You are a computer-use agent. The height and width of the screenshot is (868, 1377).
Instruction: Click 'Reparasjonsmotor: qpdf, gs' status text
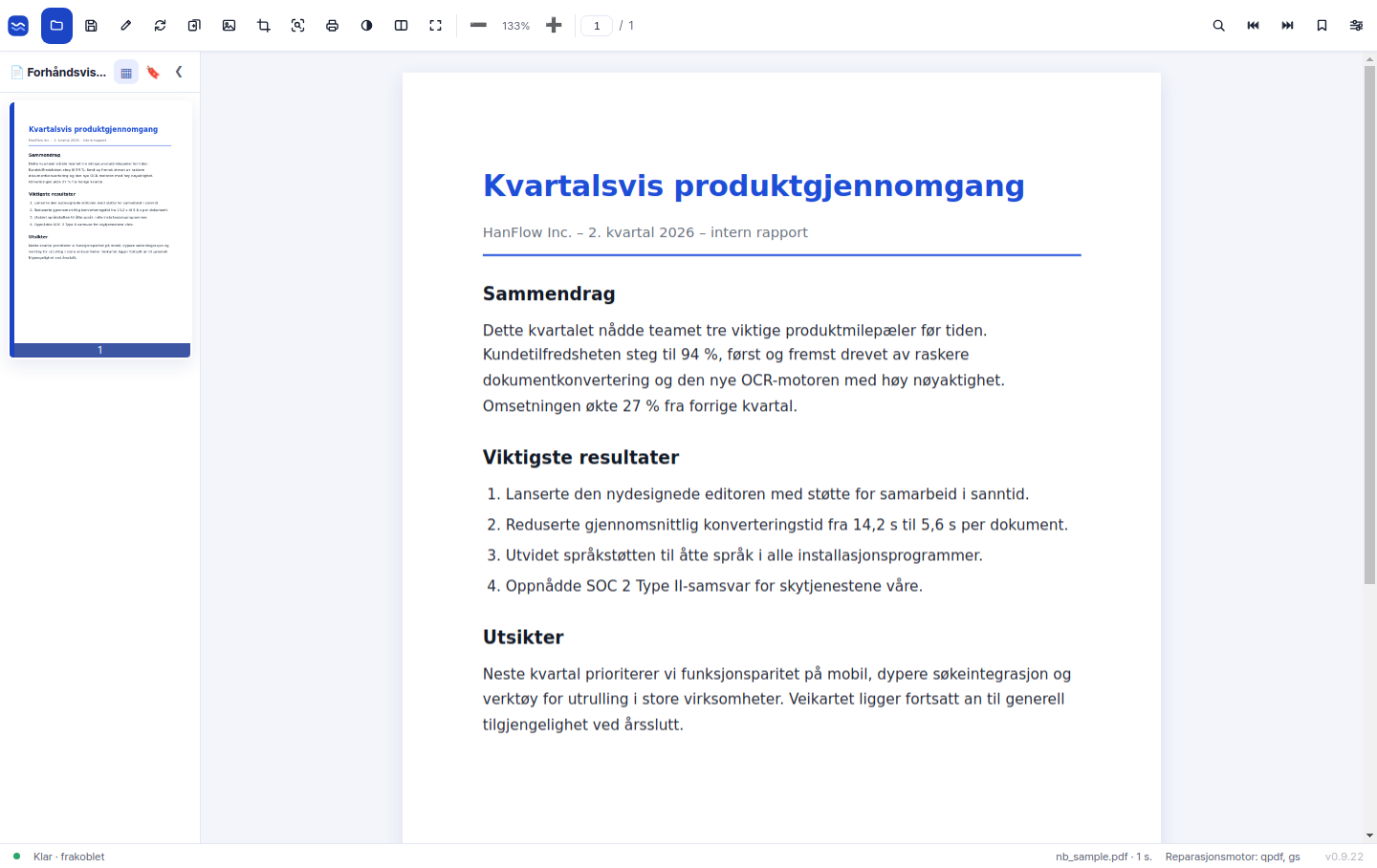click(x=1233, y=857)
